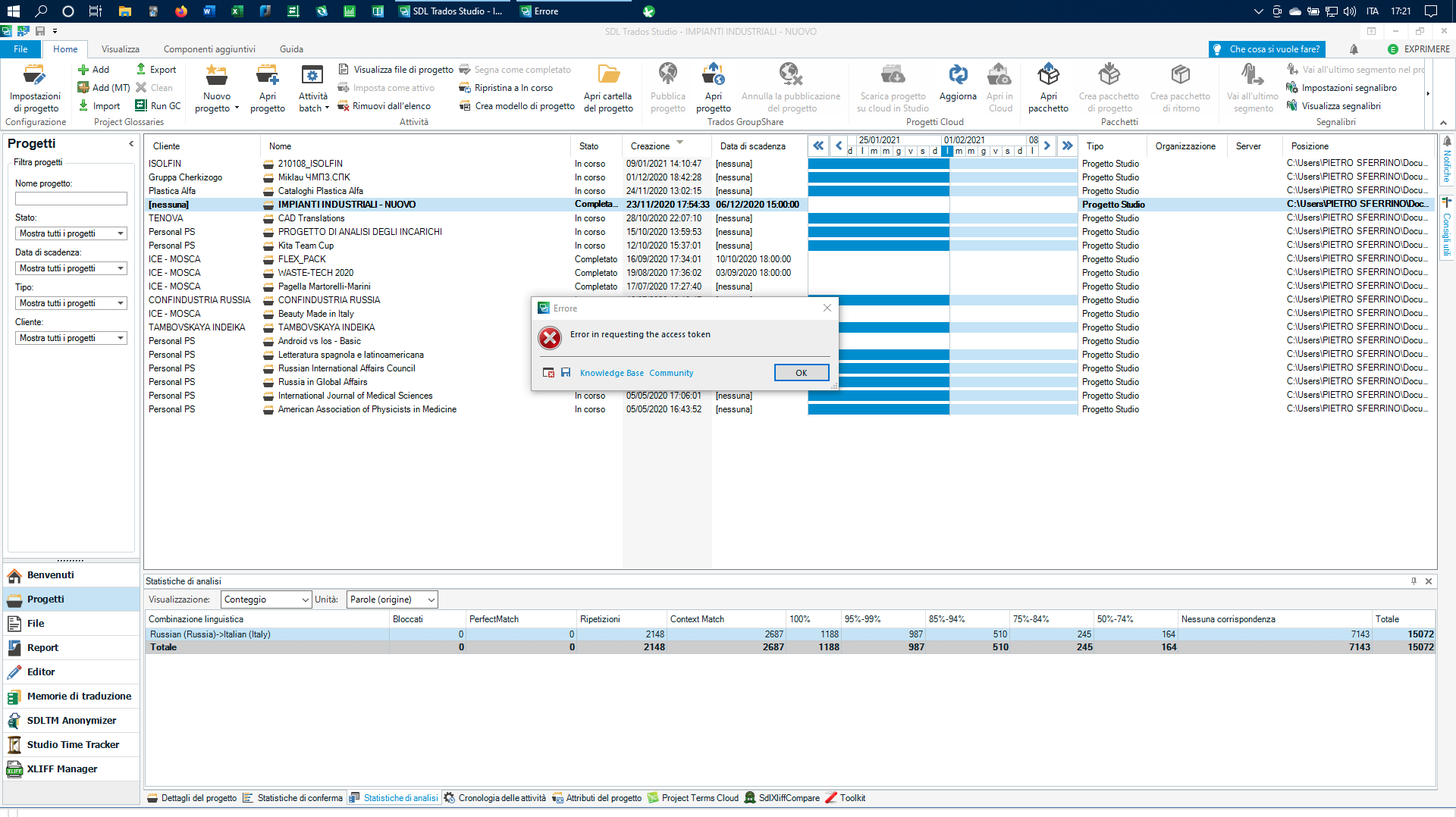Open the Community link
Image resolution: width=1456 pixels, height=817 pixels.
pos(671,373)
